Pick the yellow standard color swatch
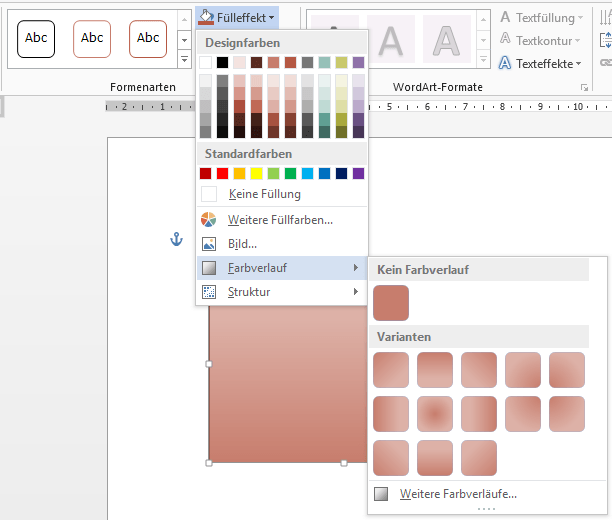This screenshot has width=612, height=520. [x=256, y=173]
